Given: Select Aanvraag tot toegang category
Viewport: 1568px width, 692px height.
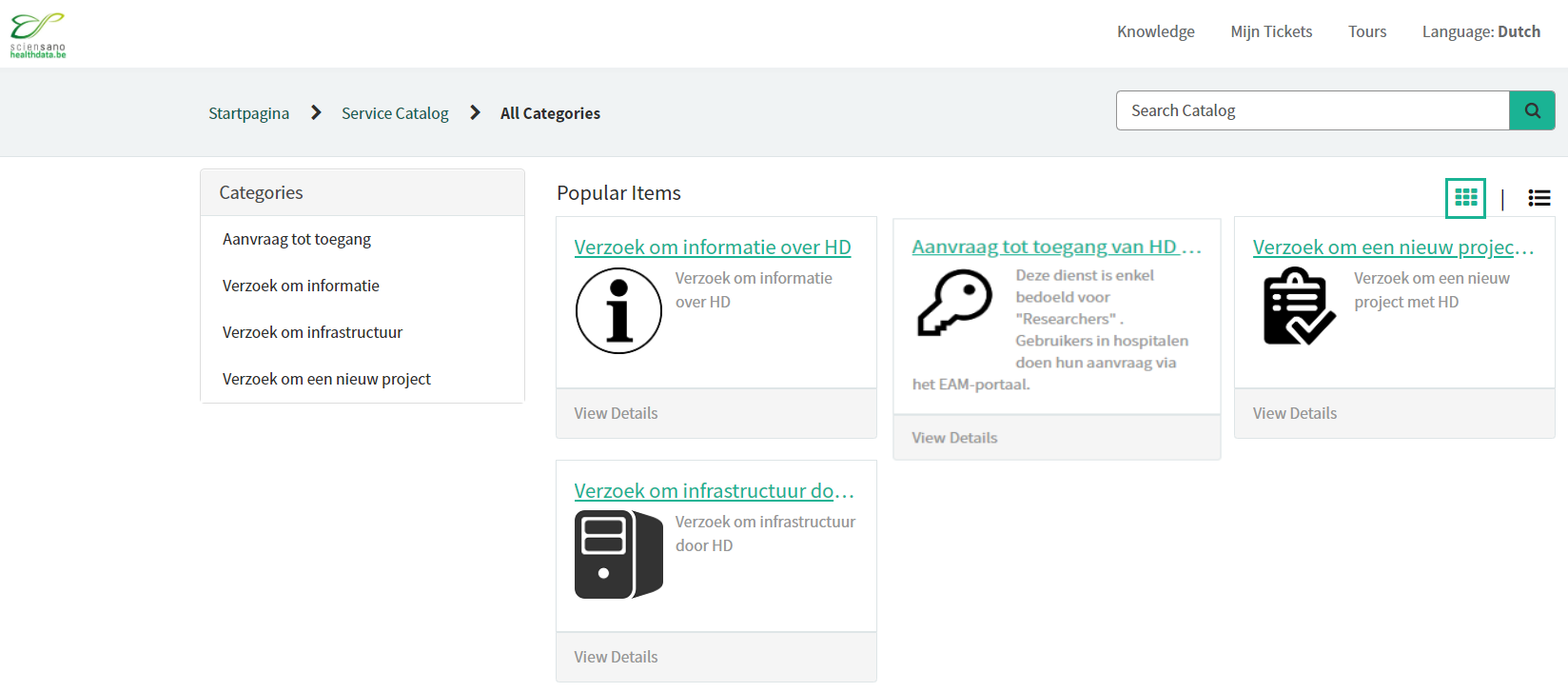Looking at the screenshot, I should point(297,239).
